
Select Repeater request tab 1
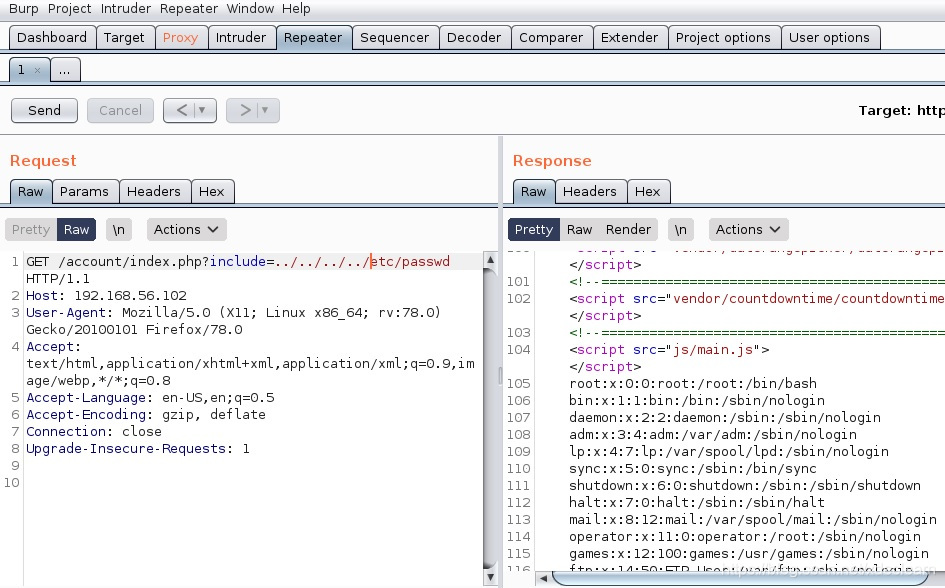(21, 70)
